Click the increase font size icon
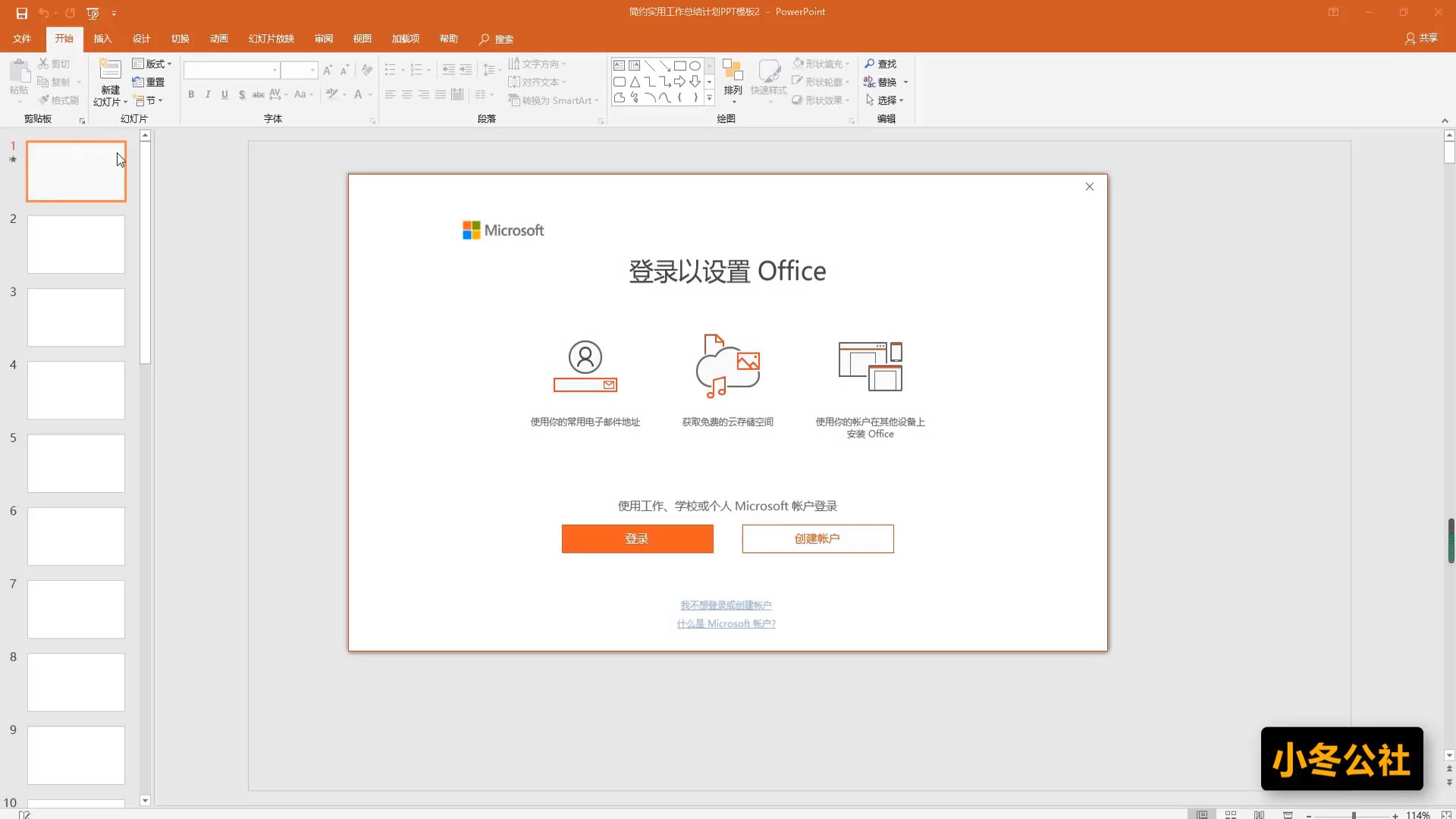This screenshot has height=819, width=1456. point(328,70)
